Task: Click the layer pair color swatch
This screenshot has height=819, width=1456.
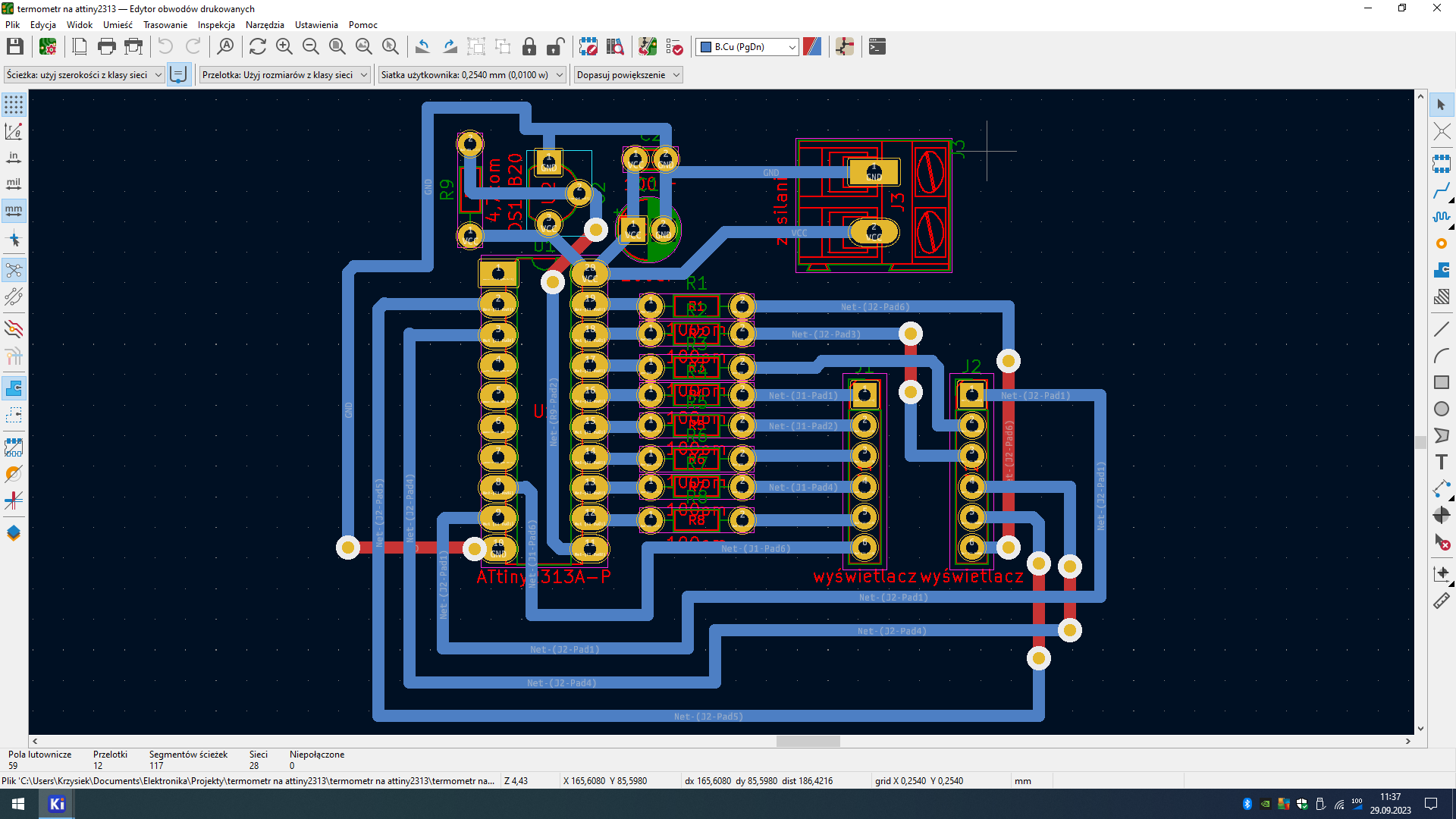Action: coord(812,47)
